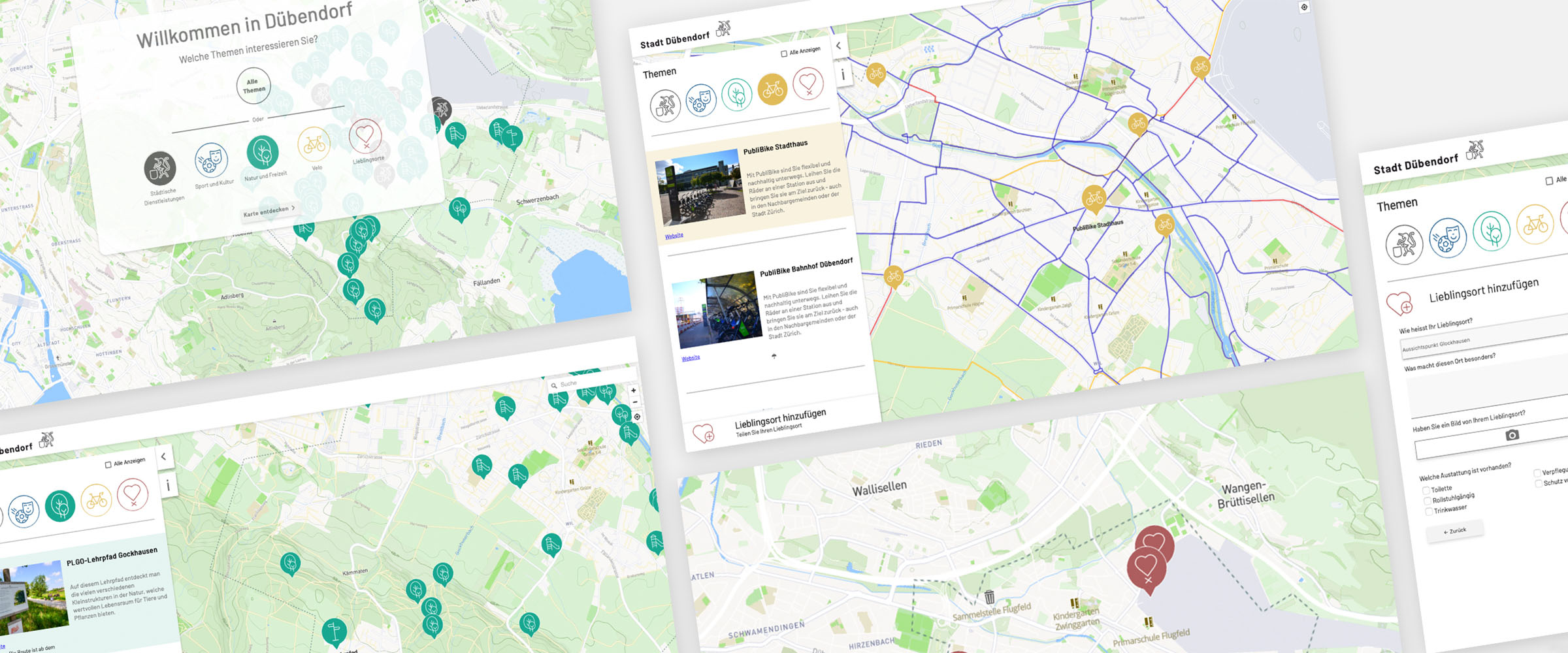Click the Alle Themen circle button

253,86
